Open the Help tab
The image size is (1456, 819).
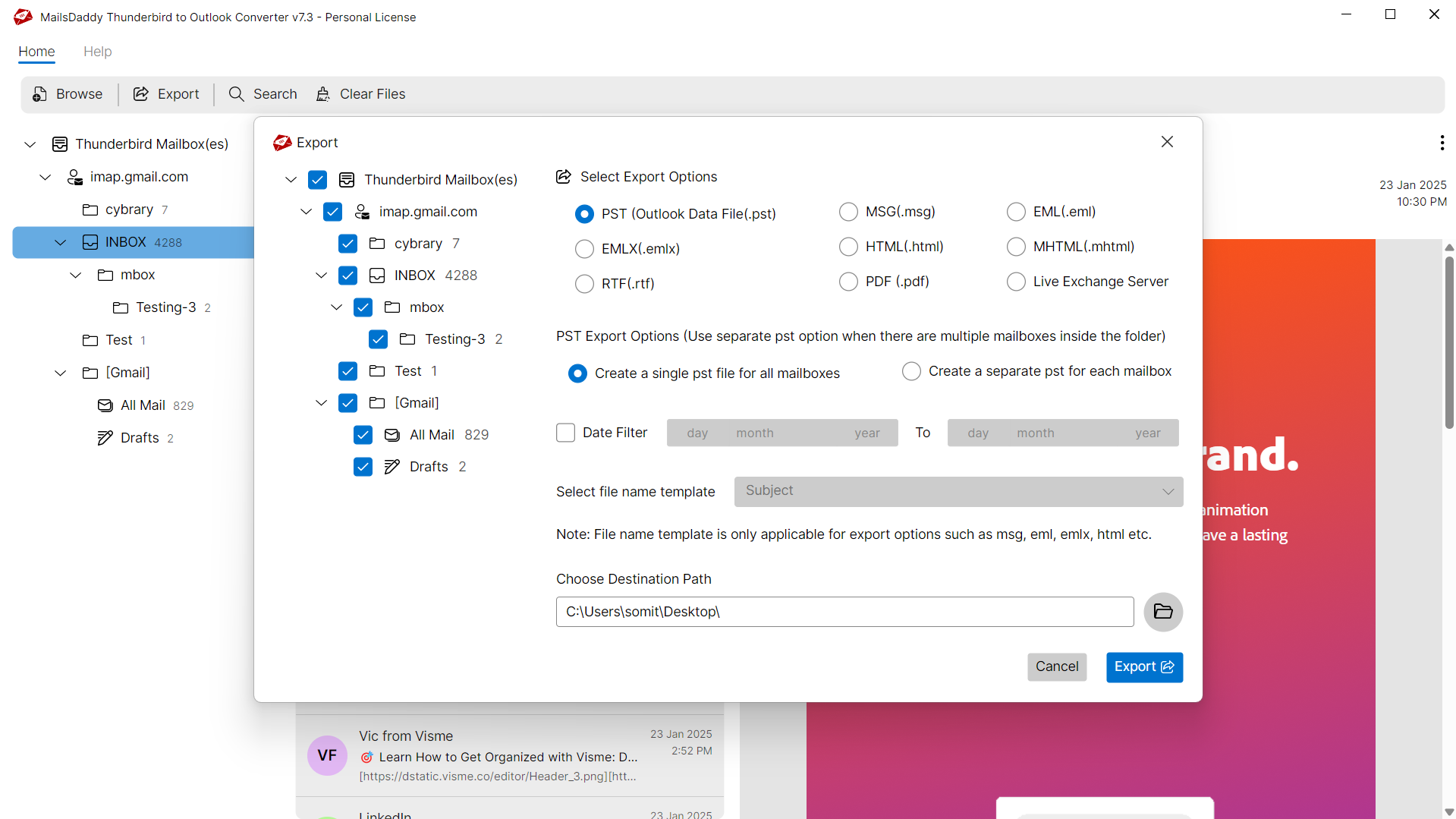(97, 52)
